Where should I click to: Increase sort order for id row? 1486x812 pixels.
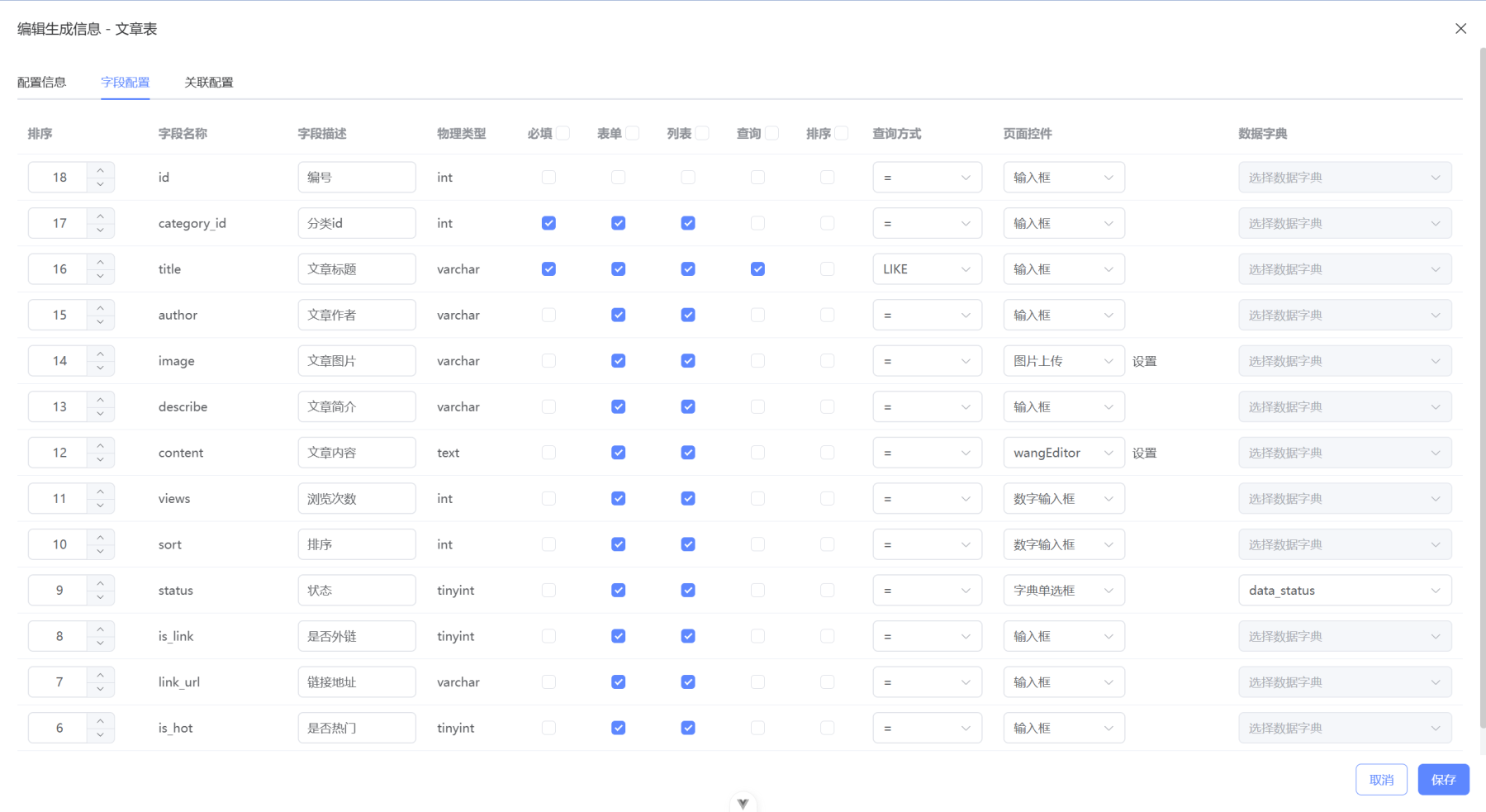click(x=100, y=170)
